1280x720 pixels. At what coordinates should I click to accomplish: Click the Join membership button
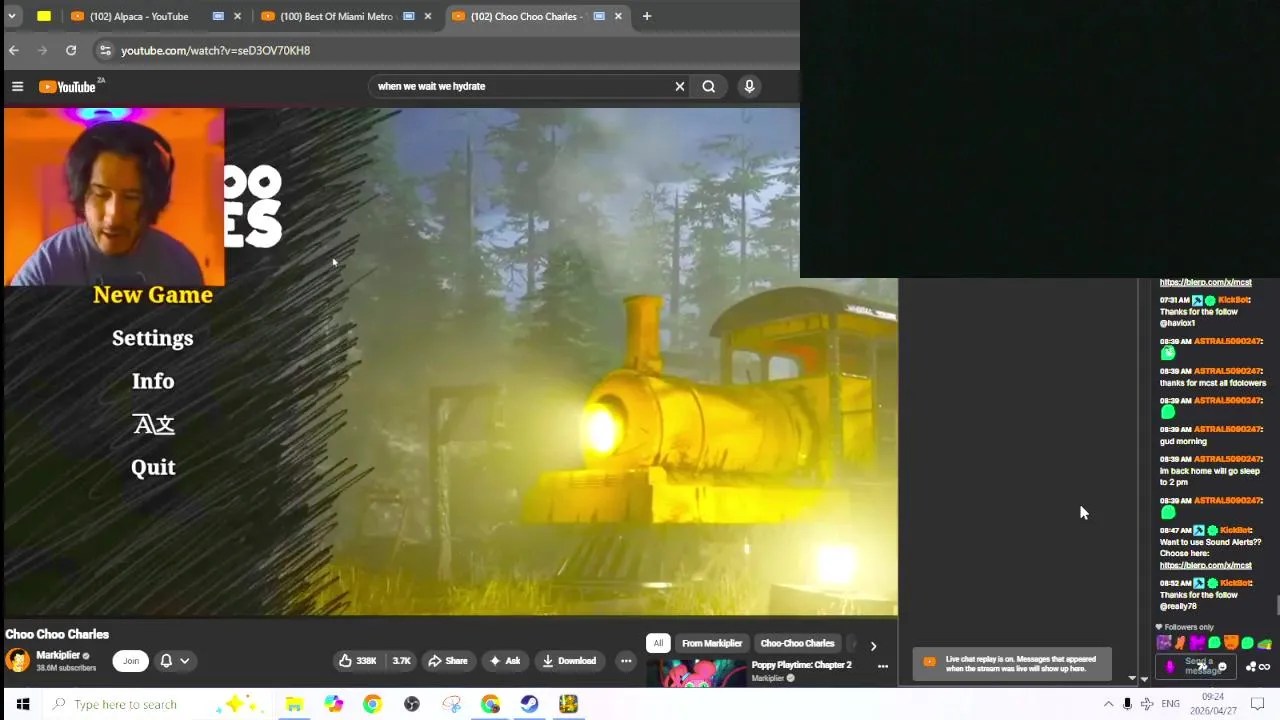pyautogui.click(x=131, y=661)
